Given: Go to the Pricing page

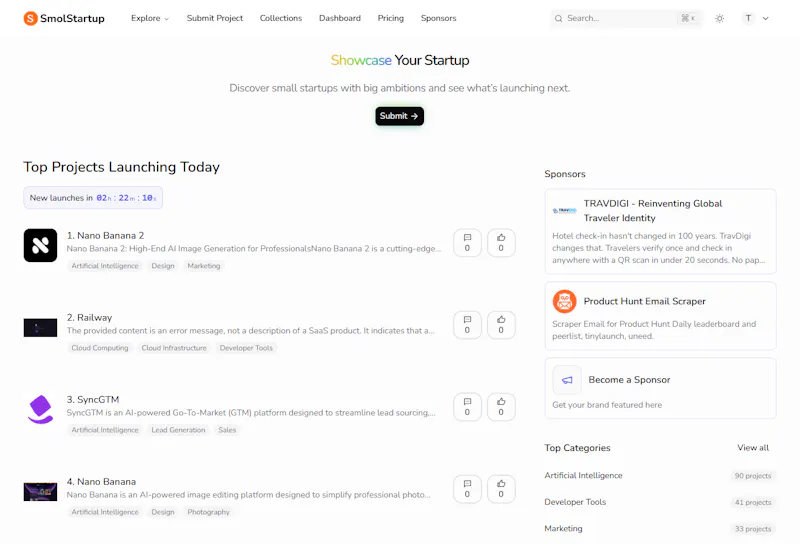Looking at the screenshot, I should (391, 18).
